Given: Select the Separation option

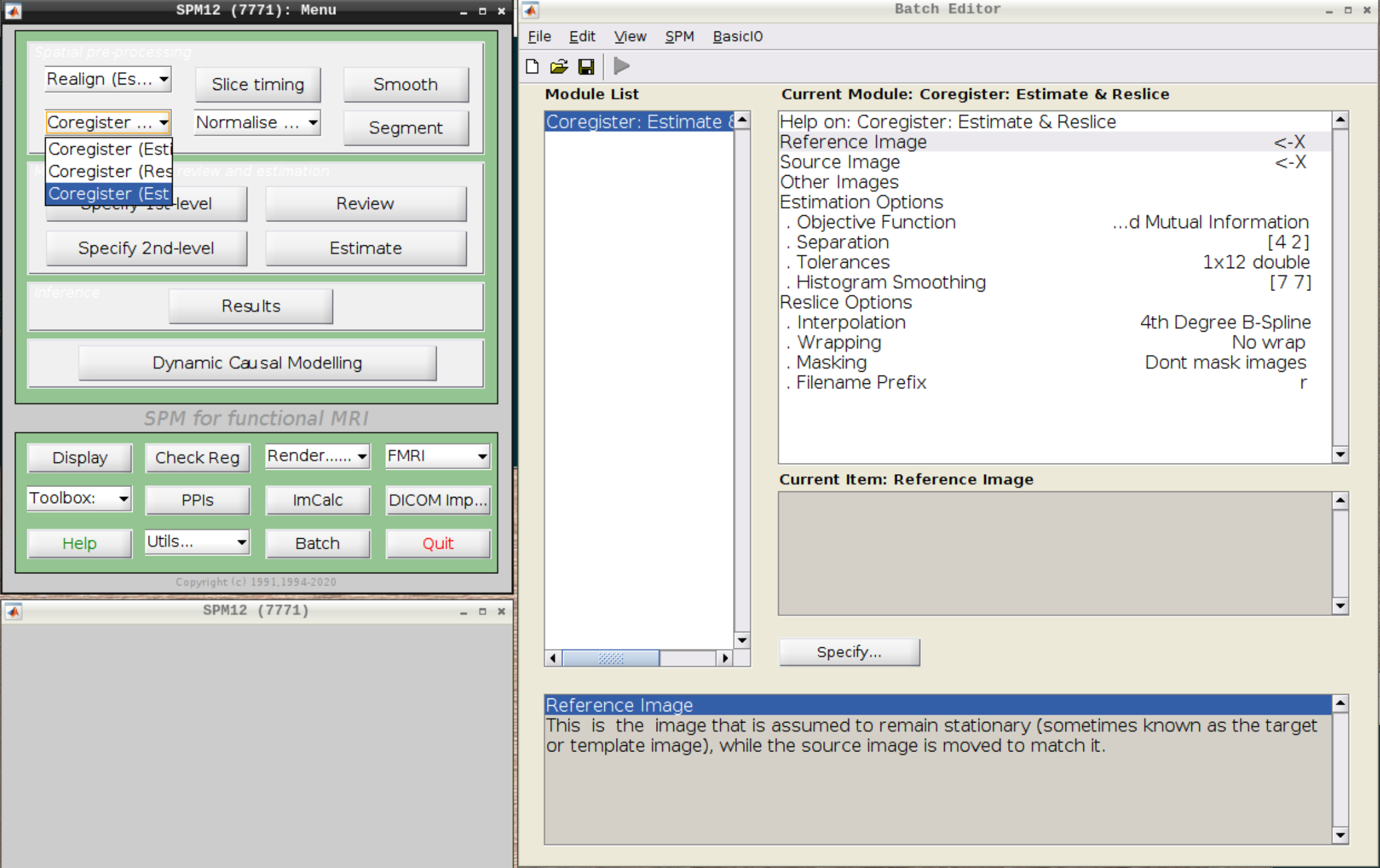Looking at the screenshot, I should (x=1054, y=242).
